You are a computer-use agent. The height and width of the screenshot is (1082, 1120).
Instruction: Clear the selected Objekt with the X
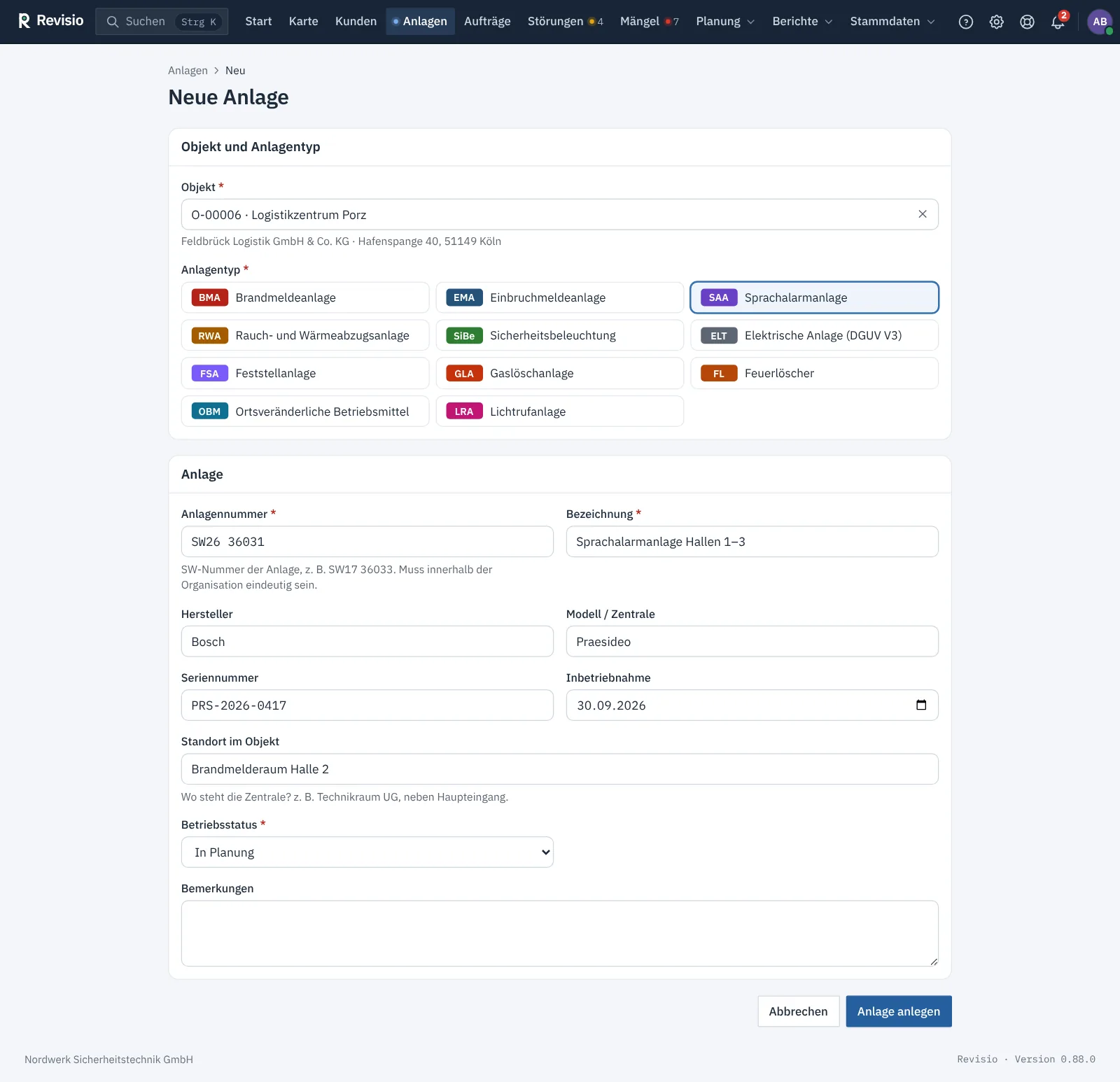(x=923, y=214)
